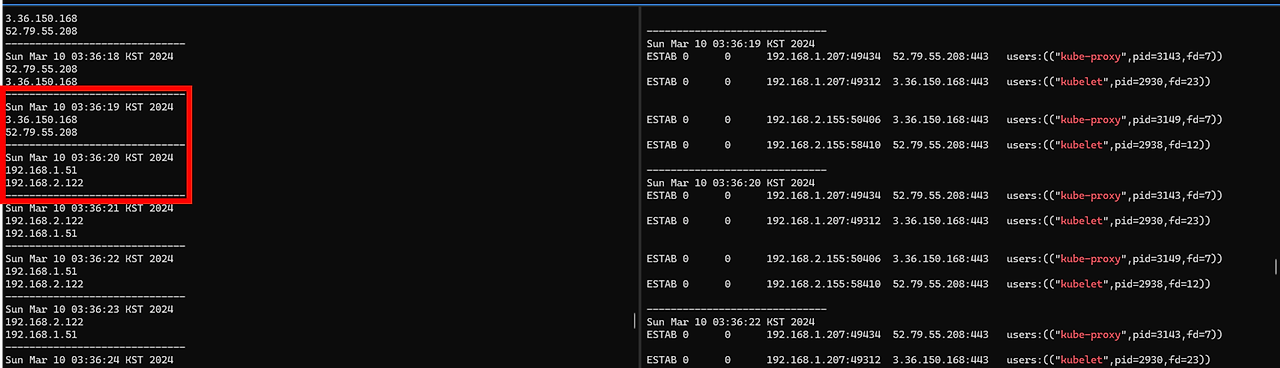The image size is (1280, 368).
Task: Click kubelet pid=2938 under right 03:36:20 block
Action: (1108, 284)
